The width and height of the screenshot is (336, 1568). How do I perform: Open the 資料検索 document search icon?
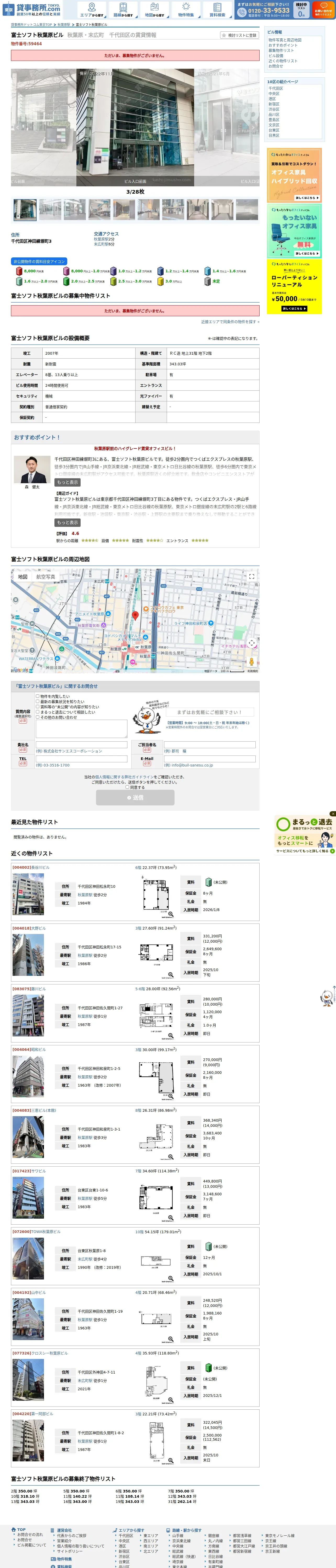point(217,9)
